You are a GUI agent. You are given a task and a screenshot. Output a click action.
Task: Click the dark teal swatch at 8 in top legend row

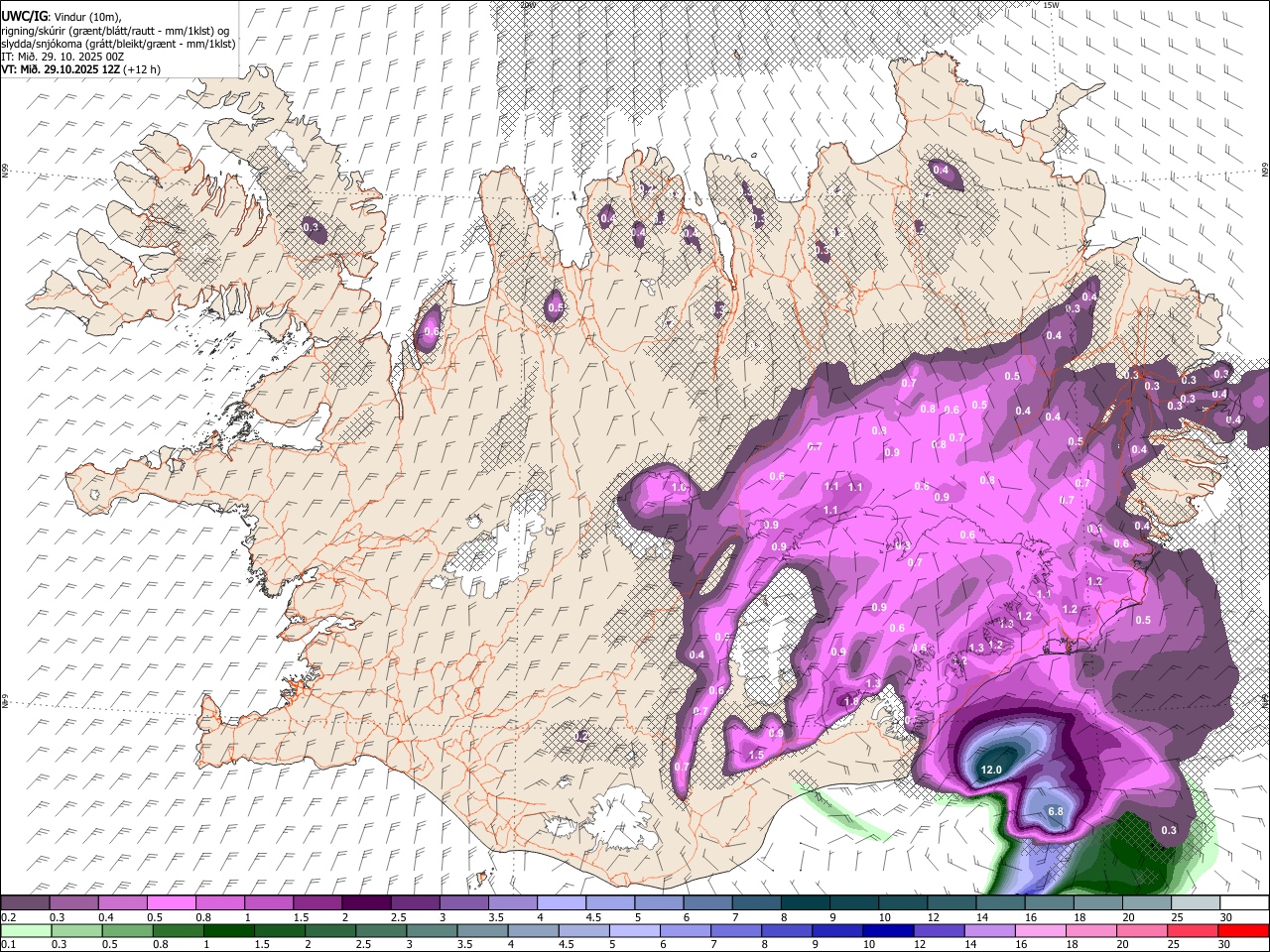pos(804,903)
